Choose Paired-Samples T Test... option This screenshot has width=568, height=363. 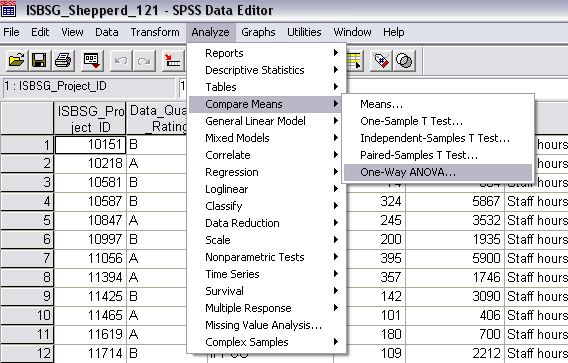pos(438,156)
